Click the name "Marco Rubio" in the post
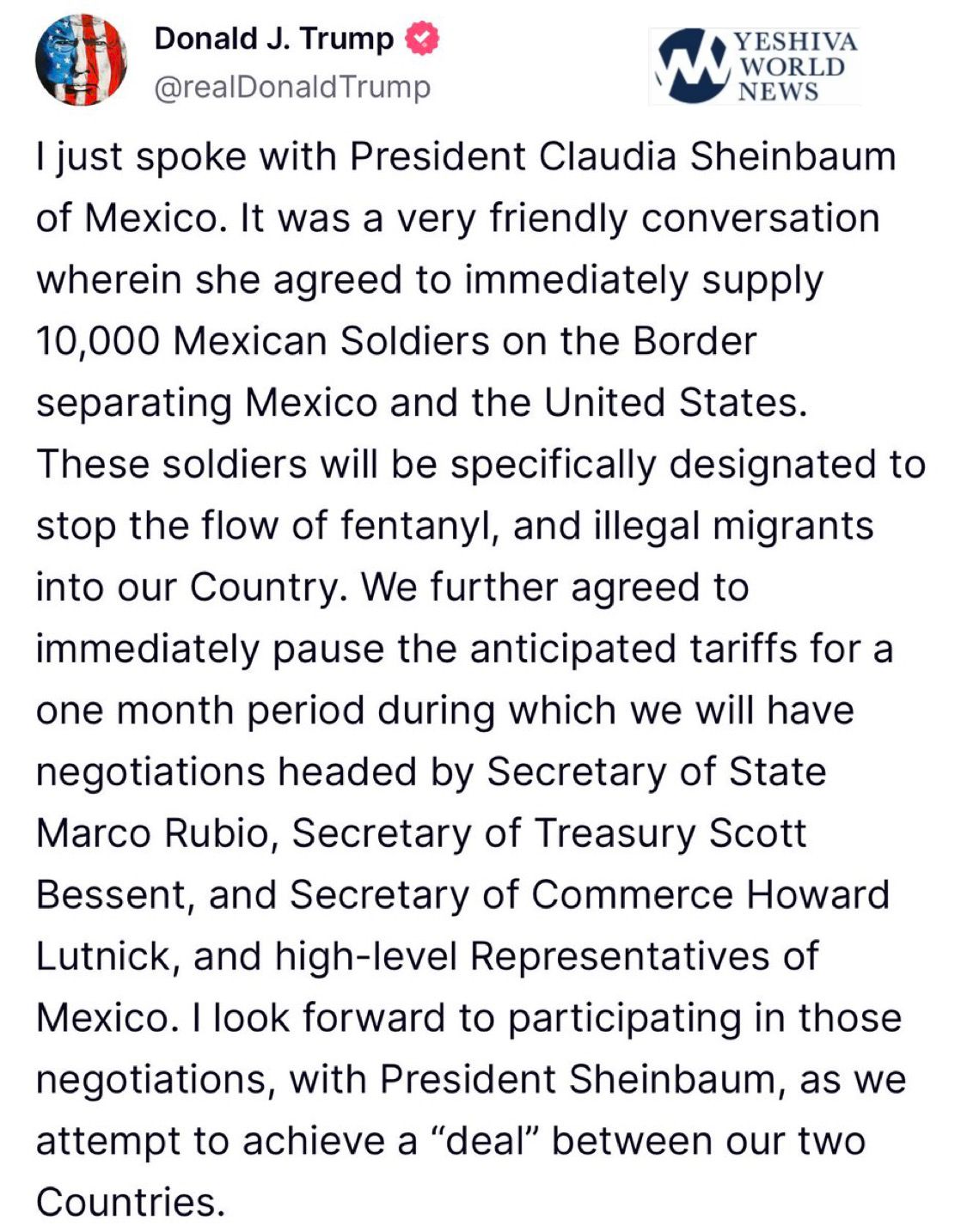Image resolution: width=967 pixels, height=1232 pixels. point(153,833)
